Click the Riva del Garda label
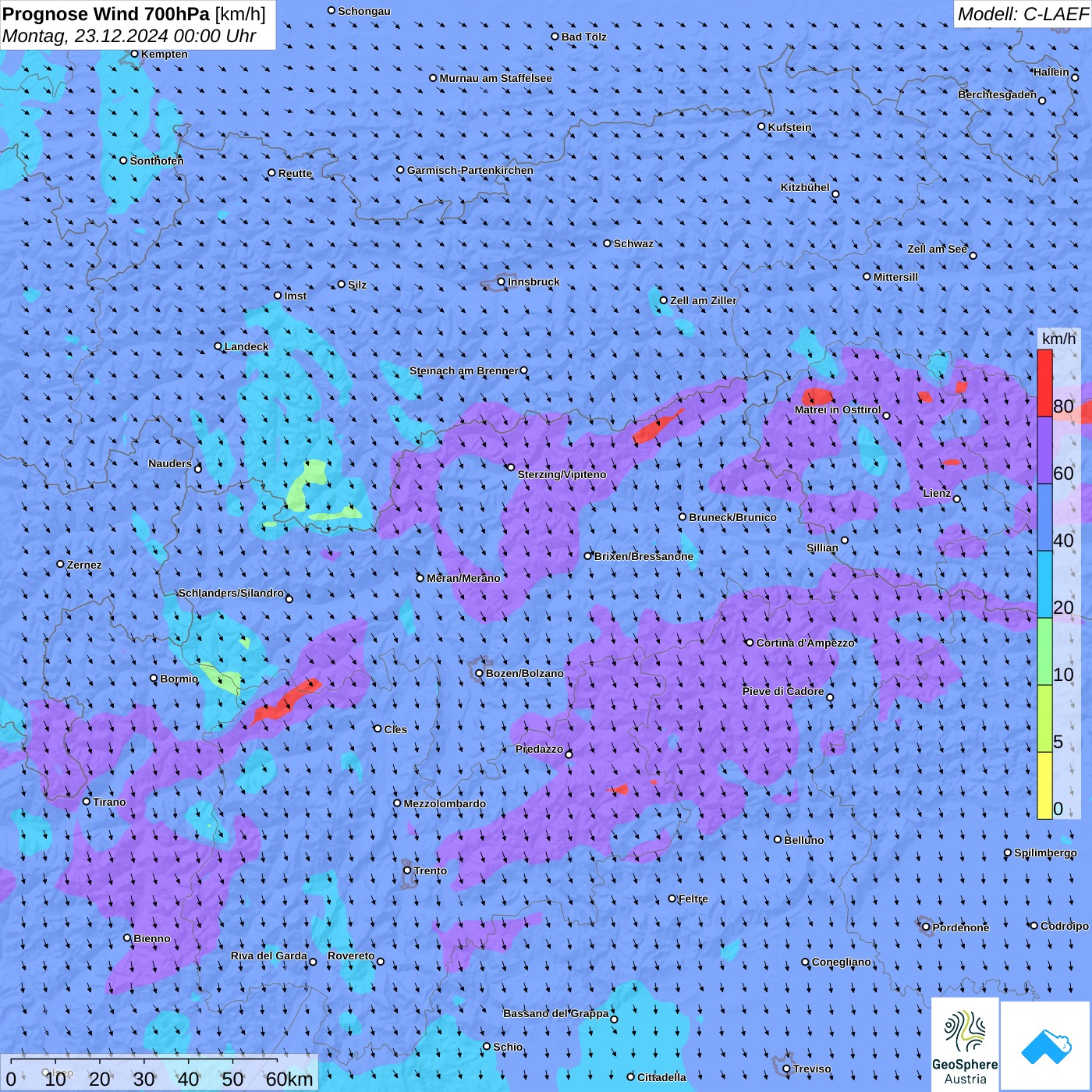 269,955
